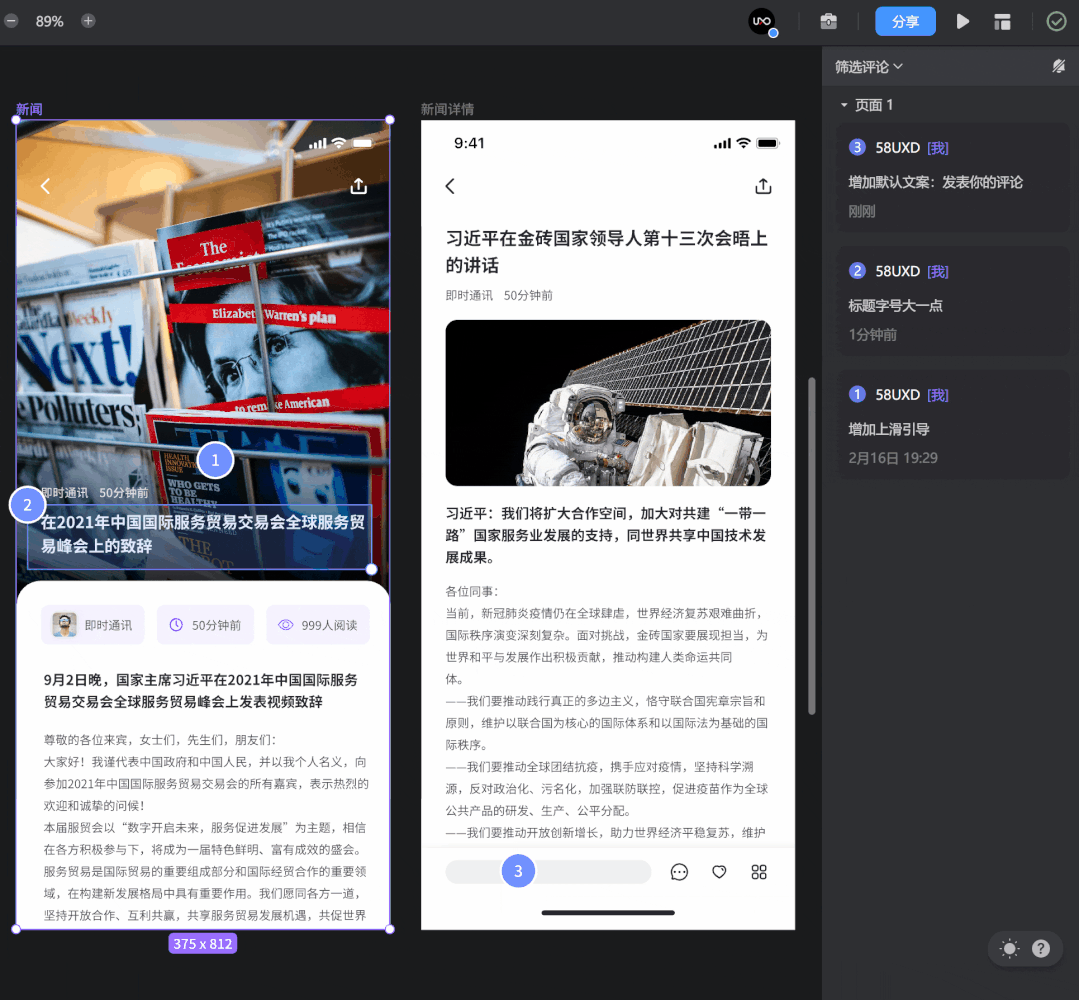The image size is (1079, 1000).
Task: Select the selected headline 在2021年中国国际服务贸易
Action: click(x=202, y=534)
